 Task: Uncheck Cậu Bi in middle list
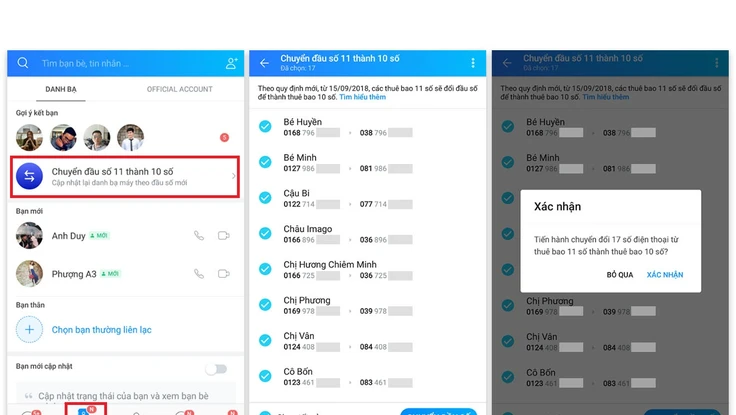265,198
